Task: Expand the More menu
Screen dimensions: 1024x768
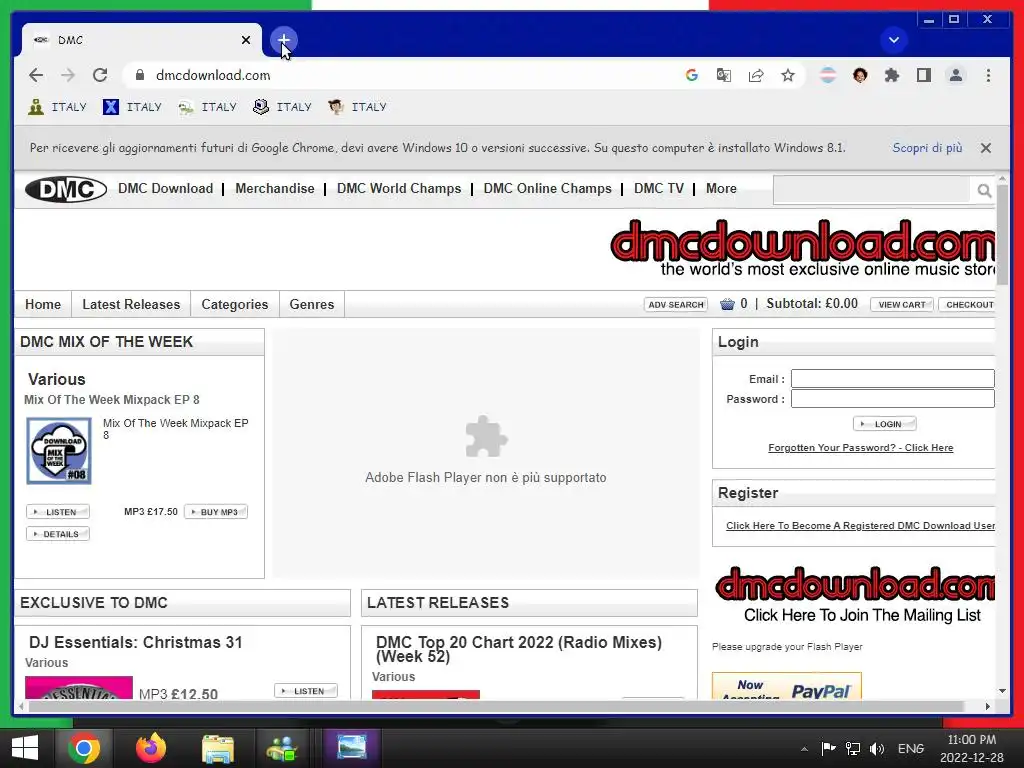Action: [721, 188]
